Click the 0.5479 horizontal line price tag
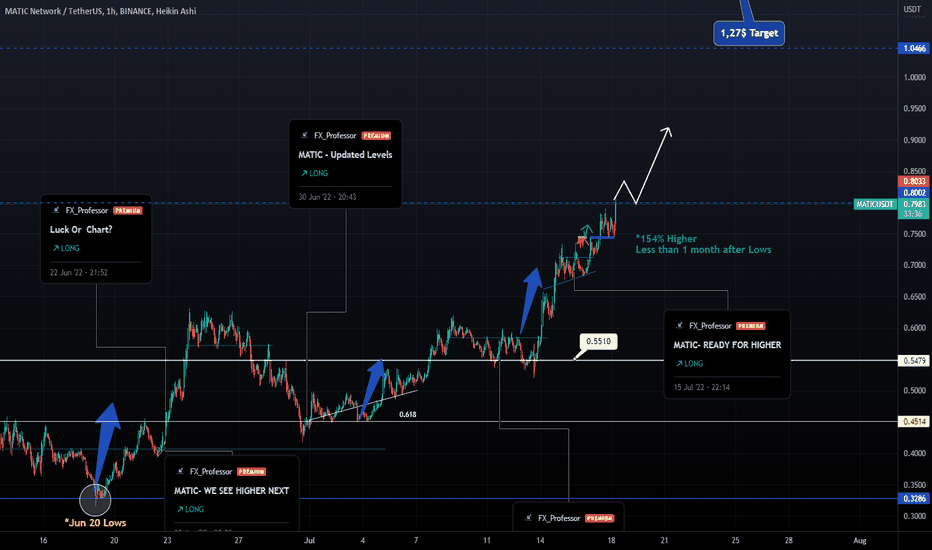Image resolution: width=932 pixels, height=550 pixels. (914, 360)
